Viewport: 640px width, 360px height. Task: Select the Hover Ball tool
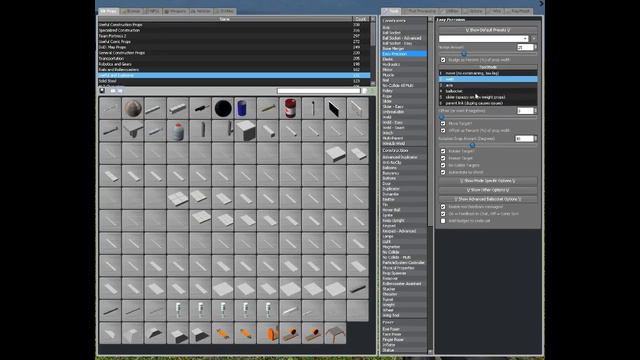pos(404,210)
